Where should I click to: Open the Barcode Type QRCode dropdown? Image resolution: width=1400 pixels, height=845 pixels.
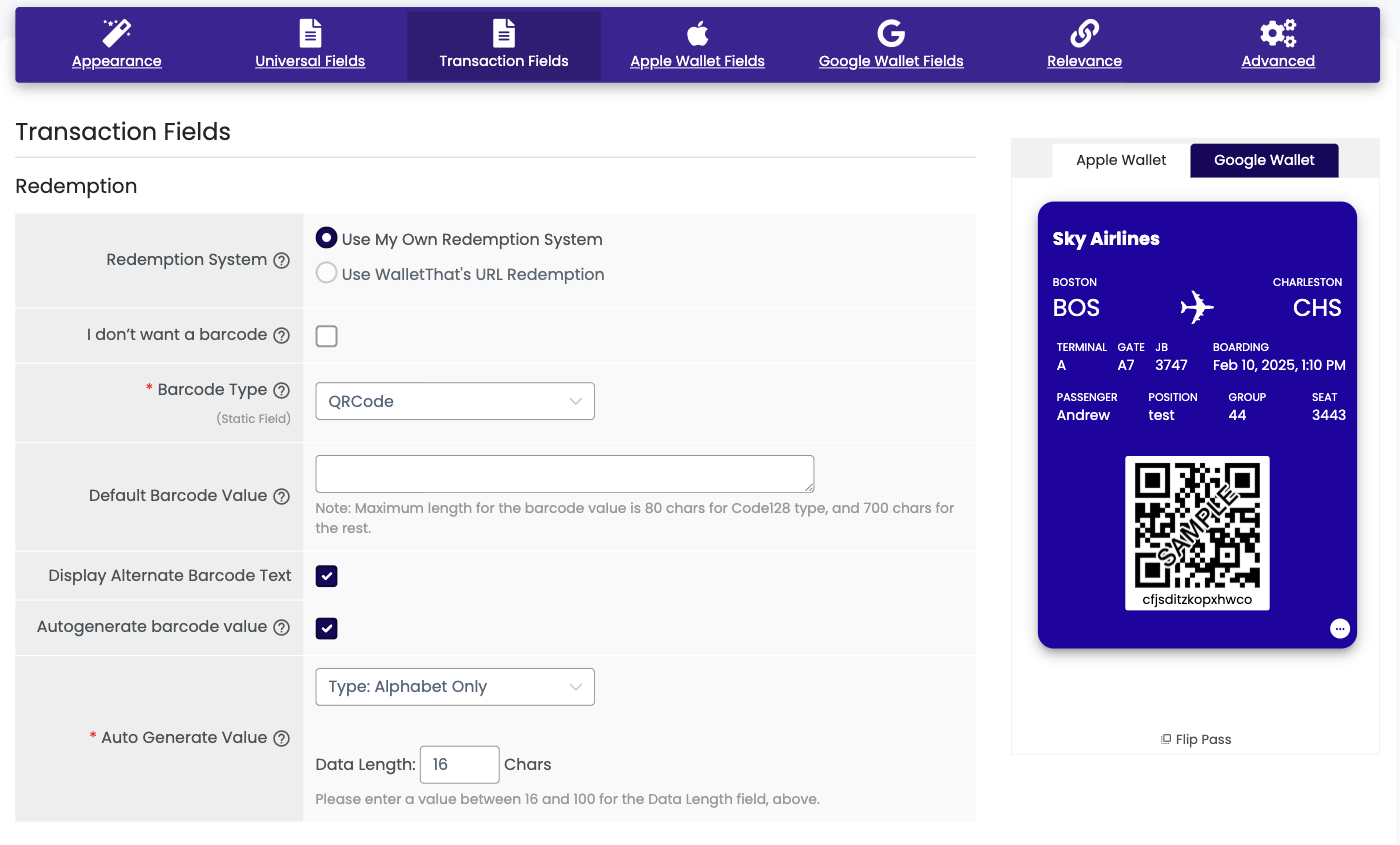pos(455,401)
